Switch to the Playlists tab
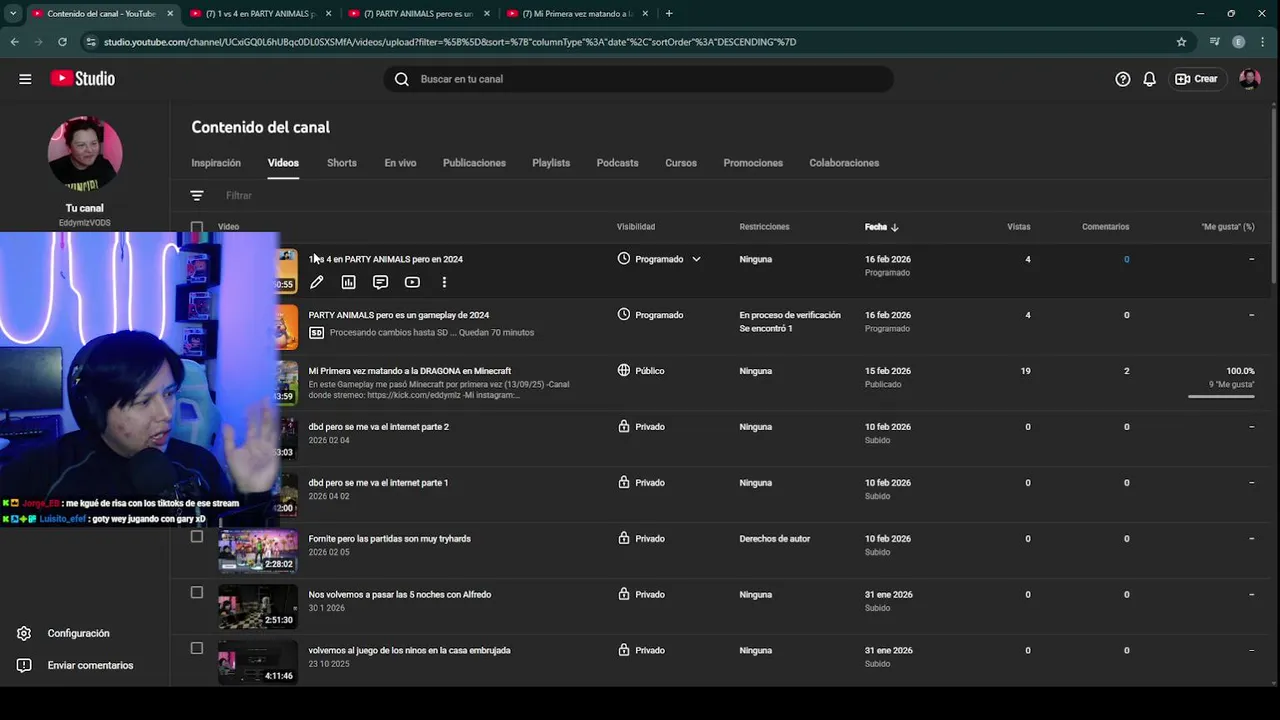The image size is (1280, 720). (x=551, y=163)
